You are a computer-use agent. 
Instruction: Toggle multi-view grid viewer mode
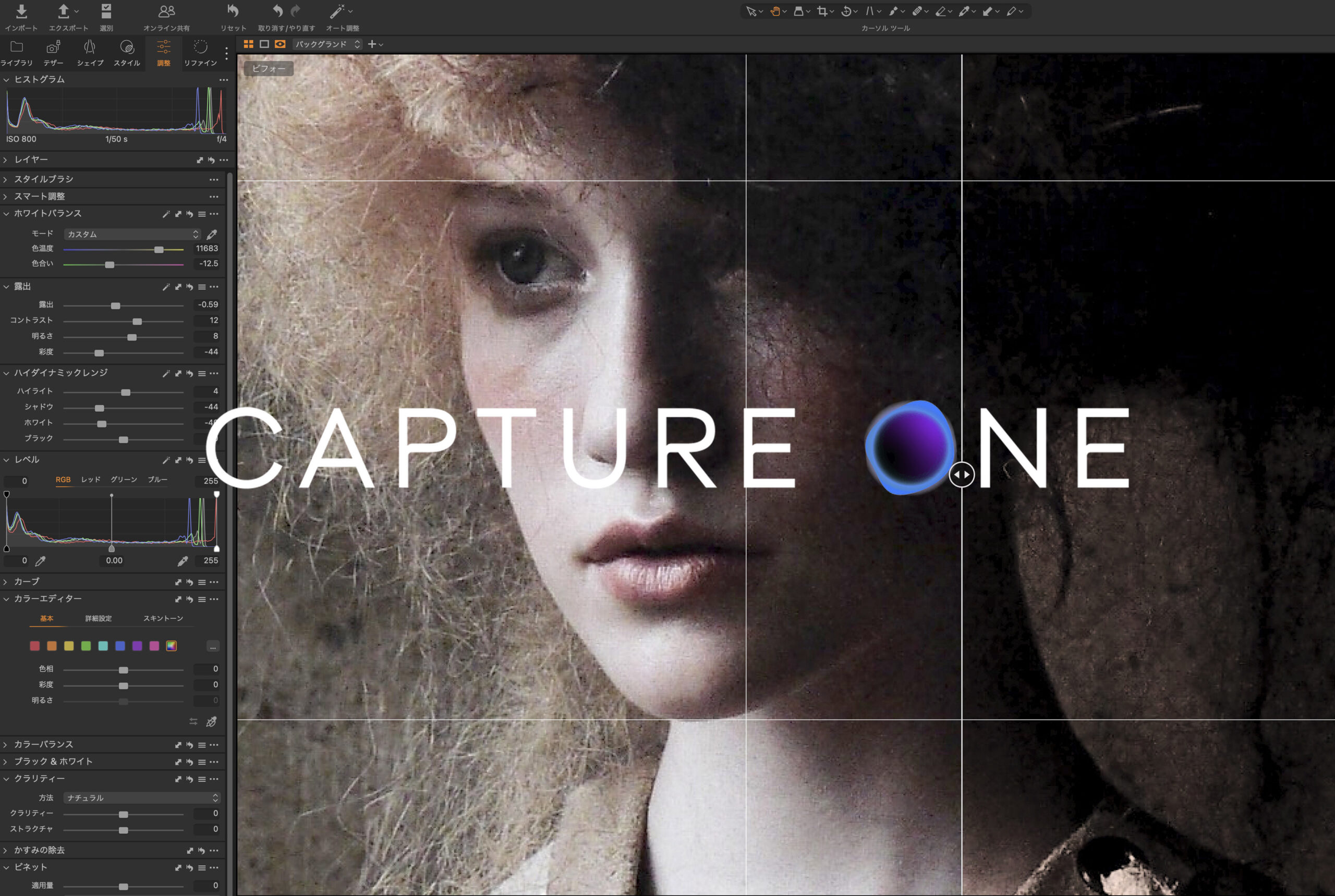click(248, 44)
